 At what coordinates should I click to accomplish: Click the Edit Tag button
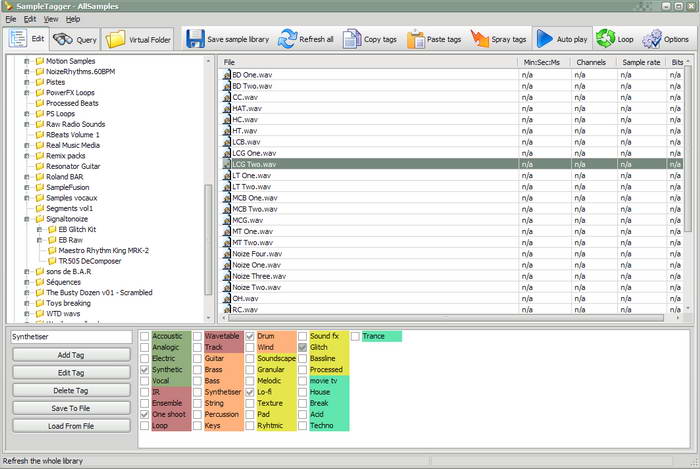point(71,373)
